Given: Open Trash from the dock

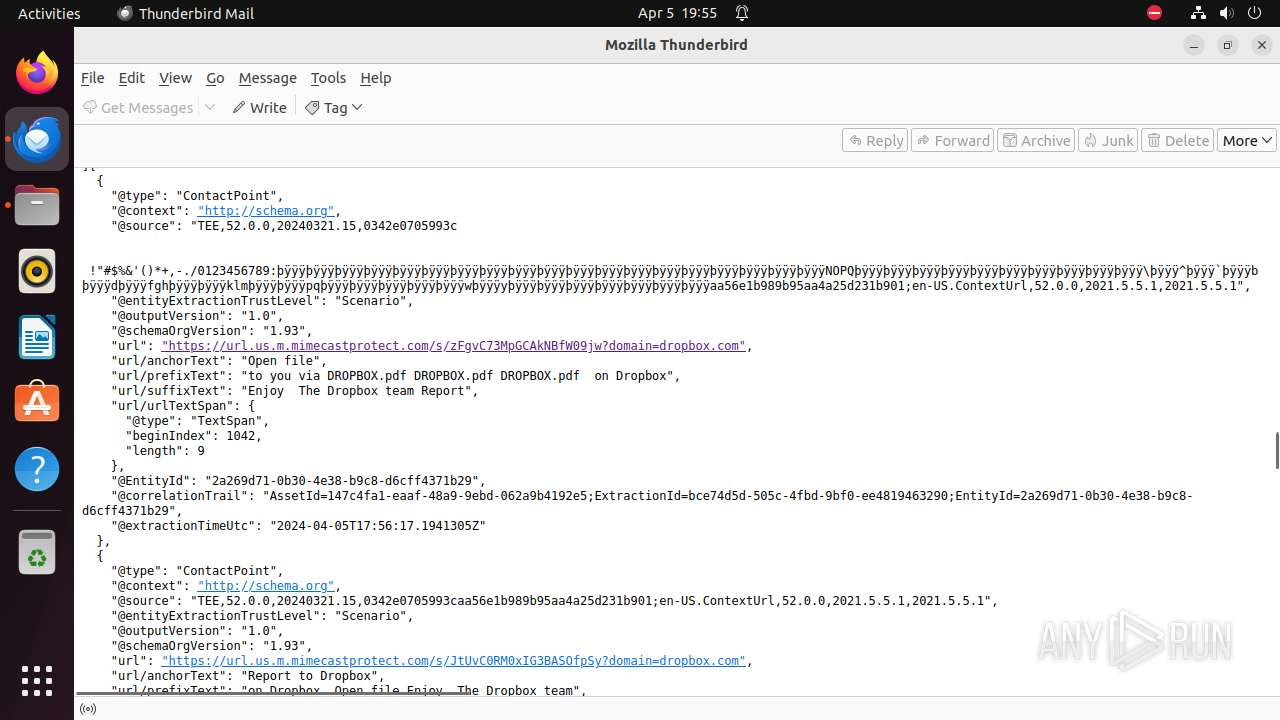Looking at the screenshot, I should 37,552.
